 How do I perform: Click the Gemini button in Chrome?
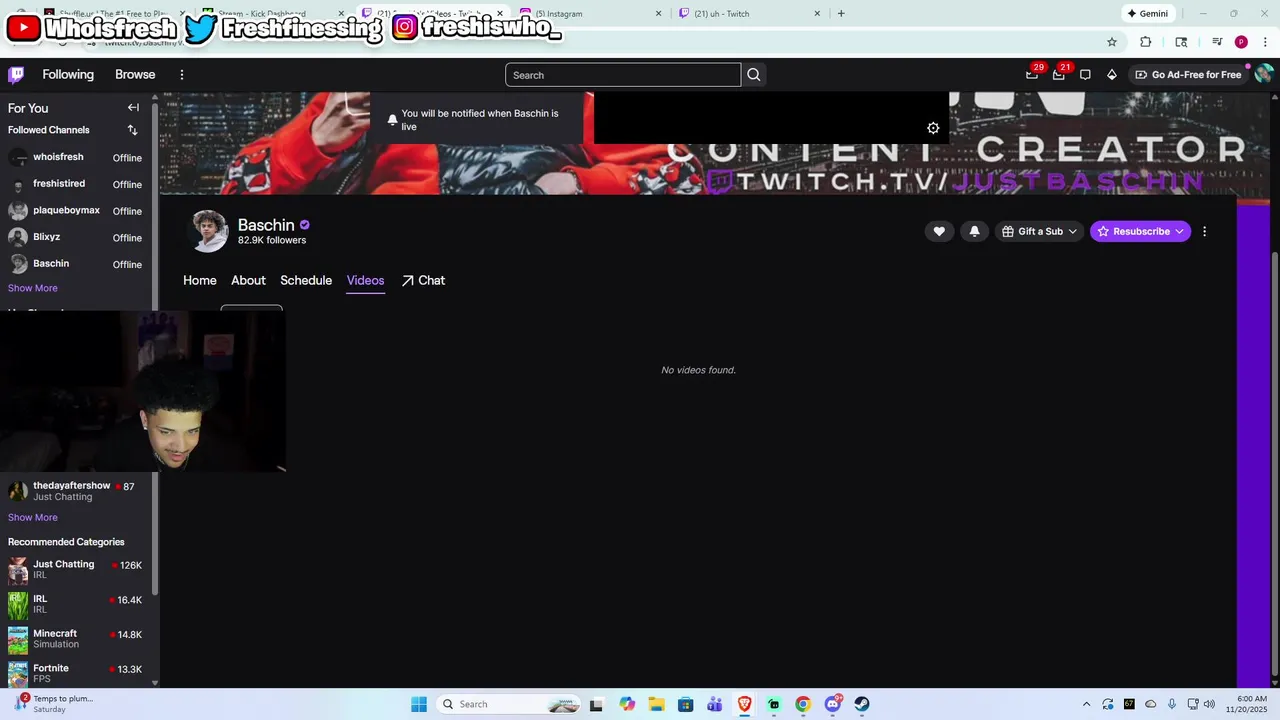pyautogui.click(x=1147, y=14)
